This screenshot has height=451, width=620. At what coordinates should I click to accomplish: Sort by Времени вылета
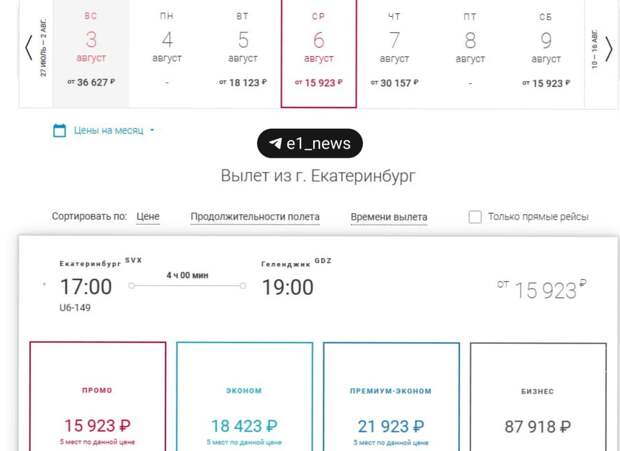click(x=389, y=217)
